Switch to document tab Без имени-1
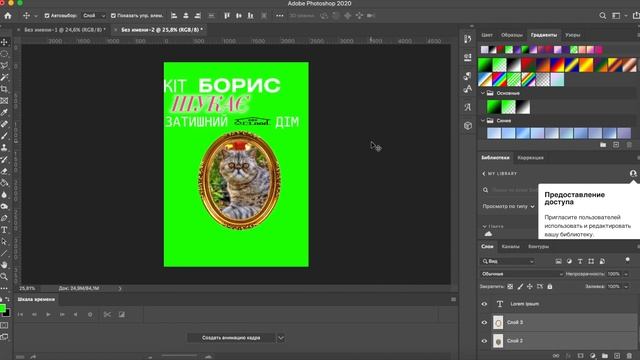The width and height of the screenshot is (640, 360). pyautogui.click(x=64, y=30)
